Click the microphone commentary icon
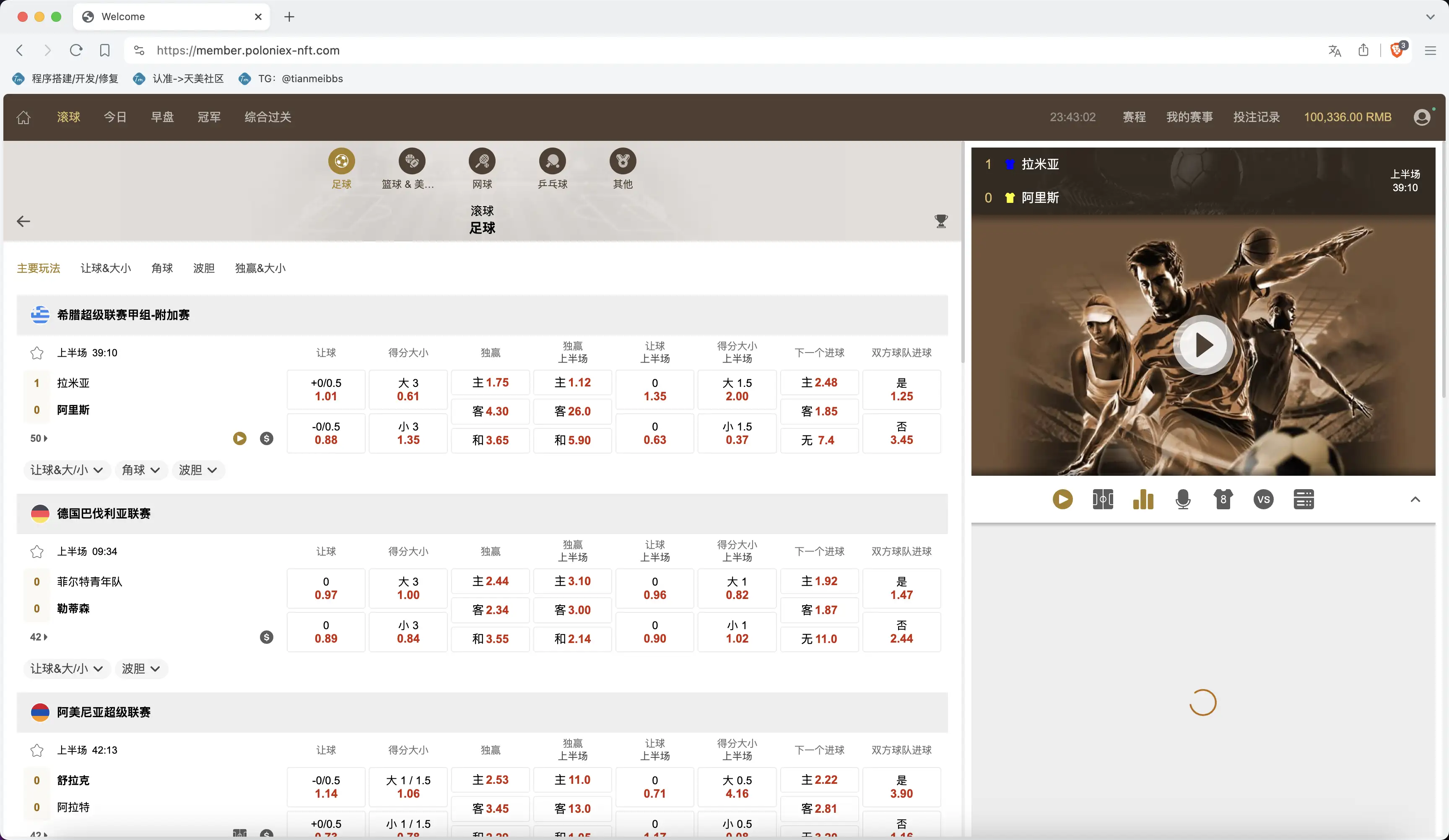Screen dimensions: 1449x840 (x=1183, y=499)
